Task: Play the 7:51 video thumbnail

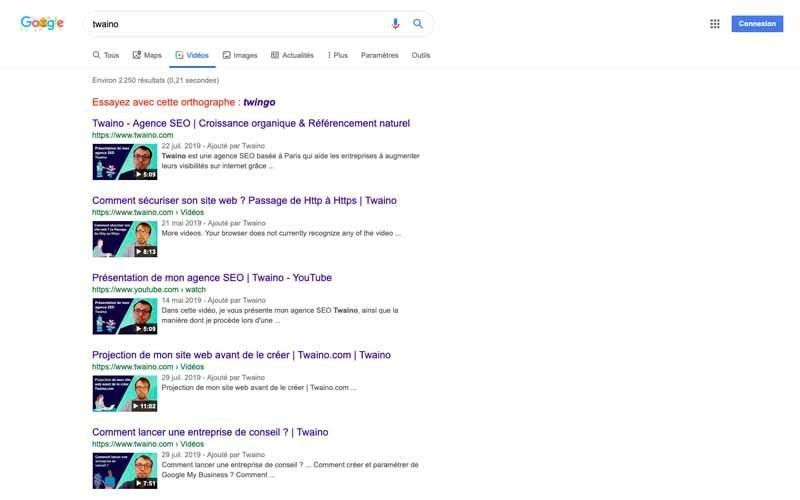Action: (125, 470)
